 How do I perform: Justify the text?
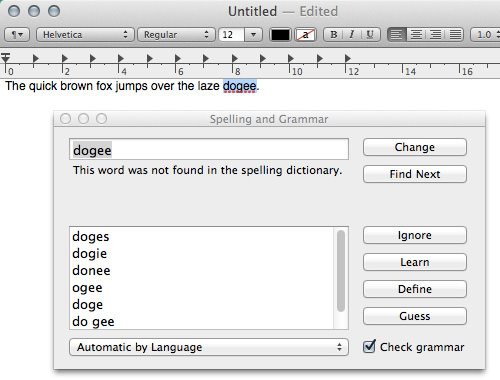tap(455, 35)
